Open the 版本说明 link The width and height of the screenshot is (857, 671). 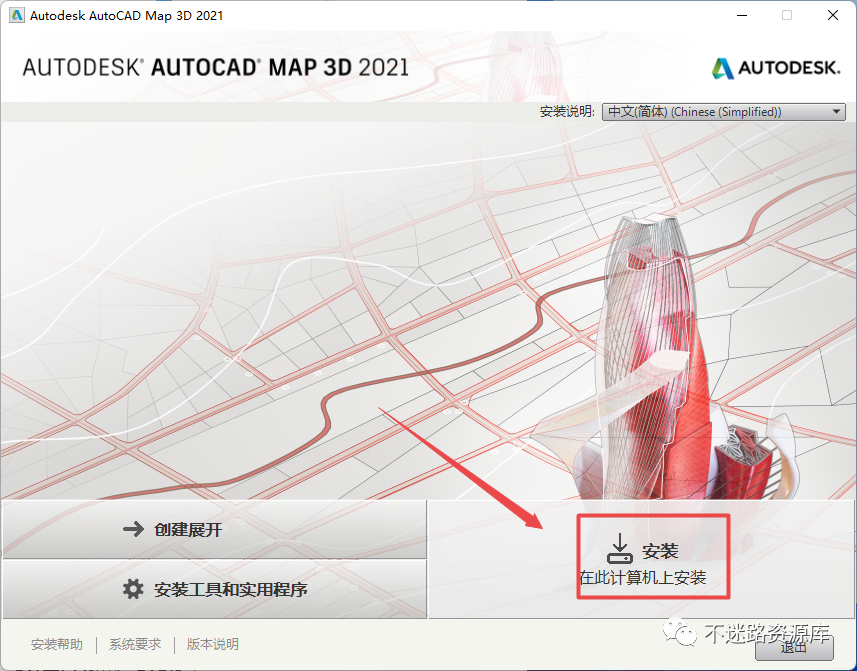(x=213, y=644)
